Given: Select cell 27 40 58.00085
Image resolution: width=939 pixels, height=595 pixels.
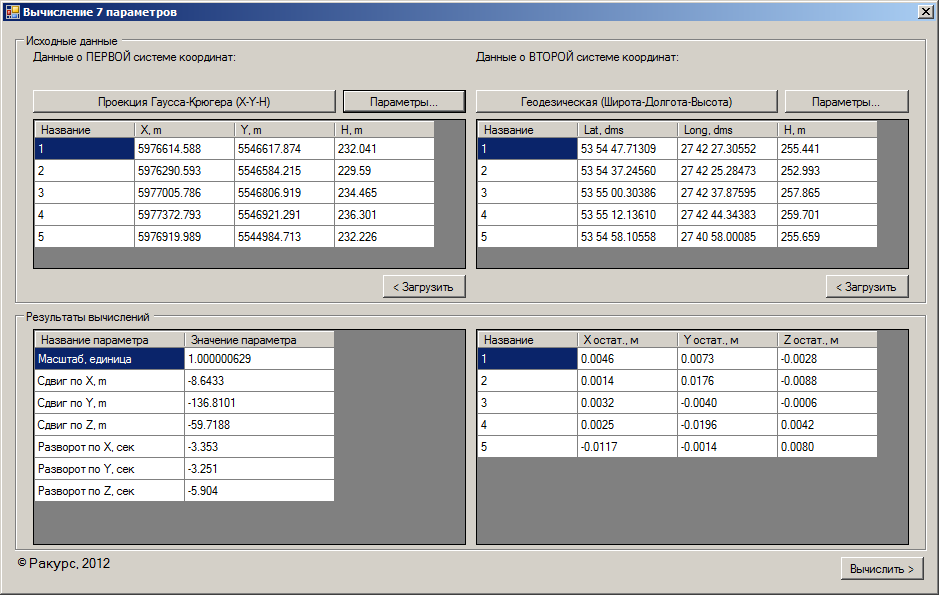Looking at the screenshot, I should tap(728, 236).
